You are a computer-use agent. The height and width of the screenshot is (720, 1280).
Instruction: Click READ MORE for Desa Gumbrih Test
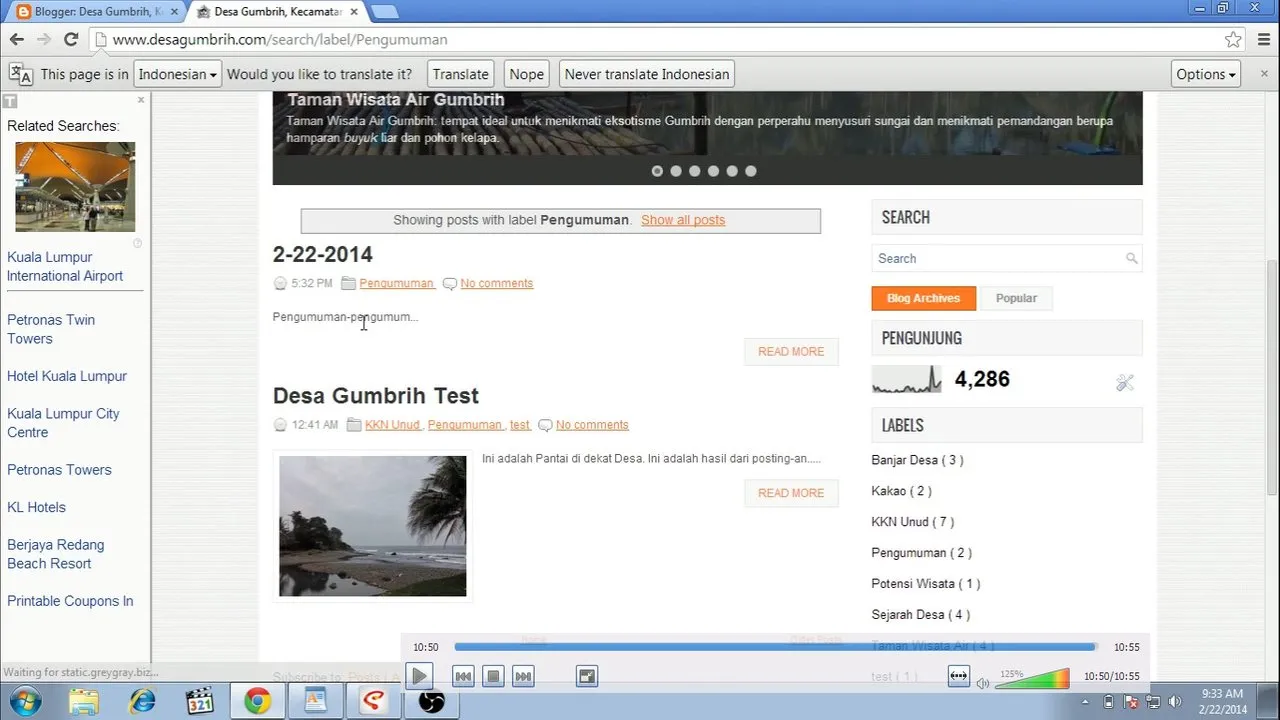[x=791, y=493]
